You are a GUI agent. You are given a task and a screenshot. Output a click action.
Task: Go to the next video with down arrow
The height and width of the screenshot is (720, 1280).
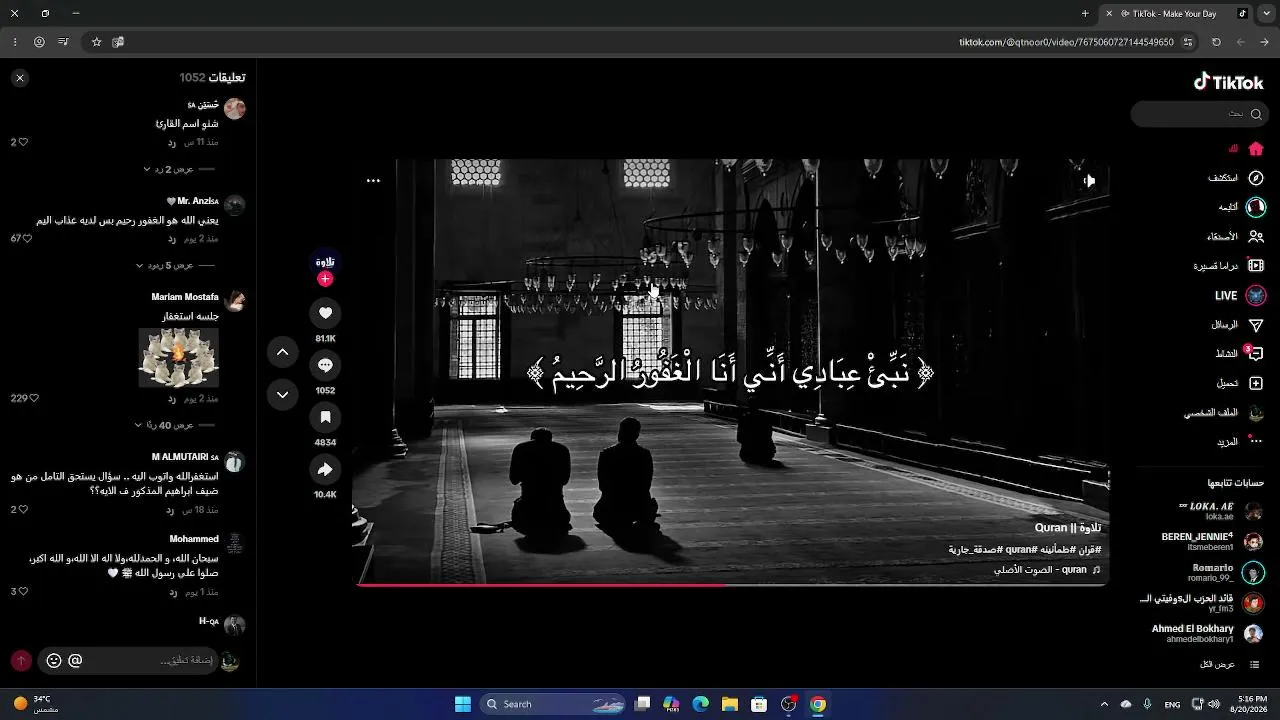coord(283,395)
